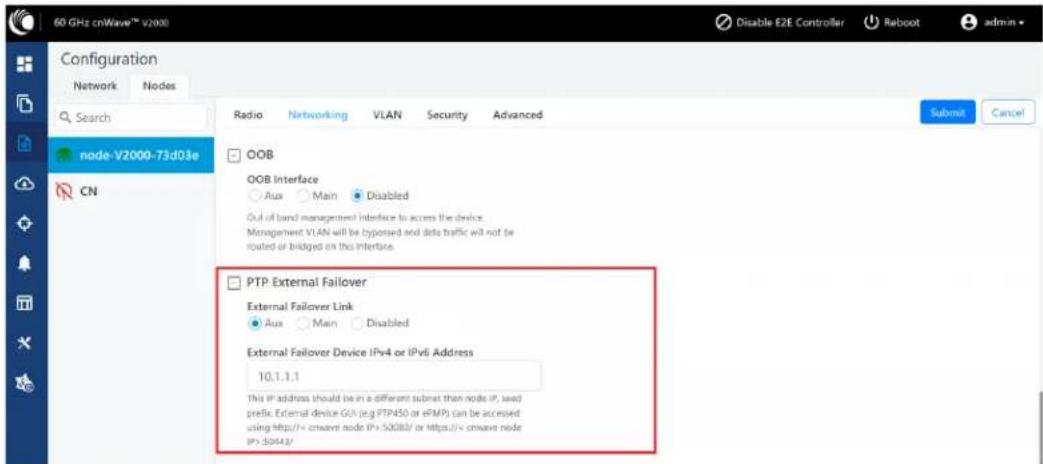Click the admin user avatar icon
The image size is (1043, 464).
tap(968, 22)
